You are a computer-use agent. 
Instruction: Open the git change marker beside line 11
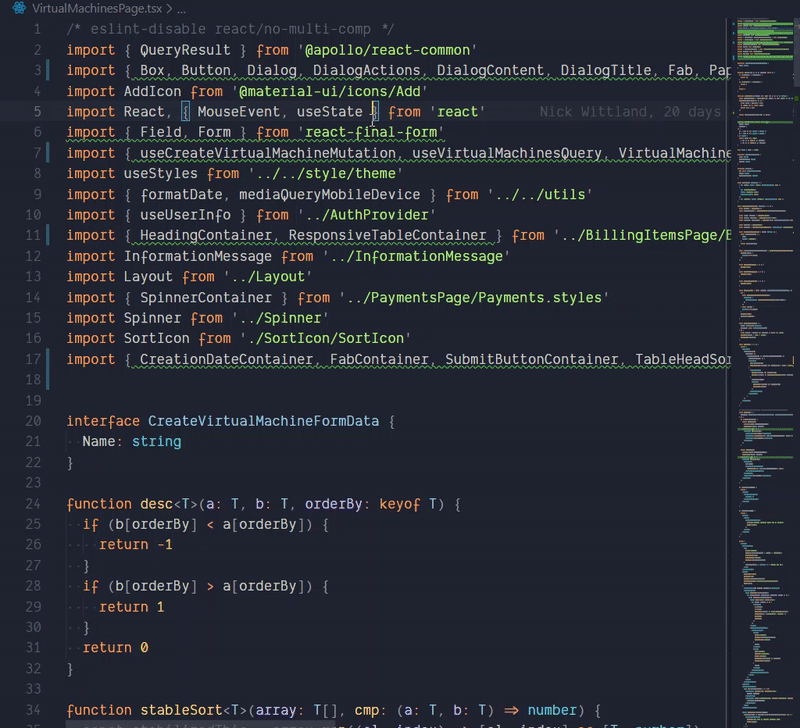click(x=48, y=235)
